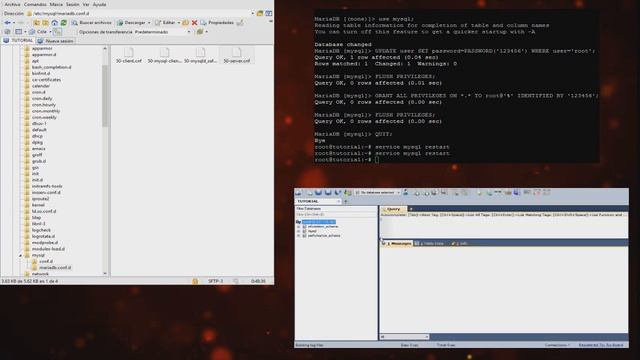Expand the mysql database node in SQL client
The width and height of the screenshot is (640, 360).
pyautogui.click(x=299, y=231)
